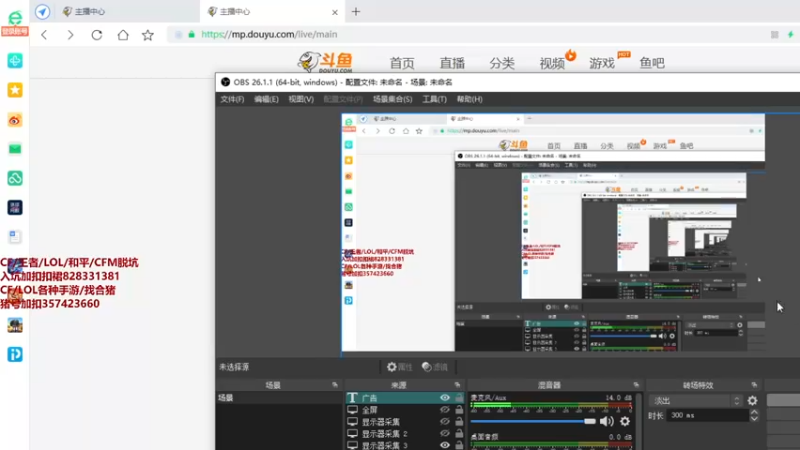This screenshot has width=800, height=450.
Task: Open source filters button
Action: tap(435, 367)
